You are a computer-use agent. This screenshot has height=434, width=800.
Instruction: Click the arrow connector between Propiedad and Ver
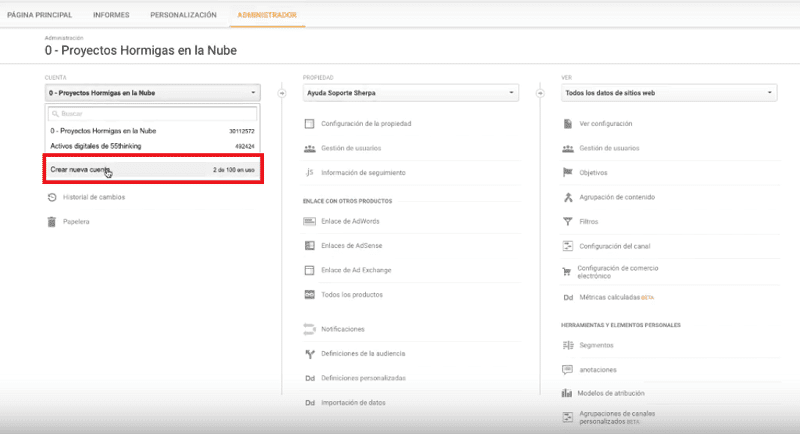(x=540, y=93)
